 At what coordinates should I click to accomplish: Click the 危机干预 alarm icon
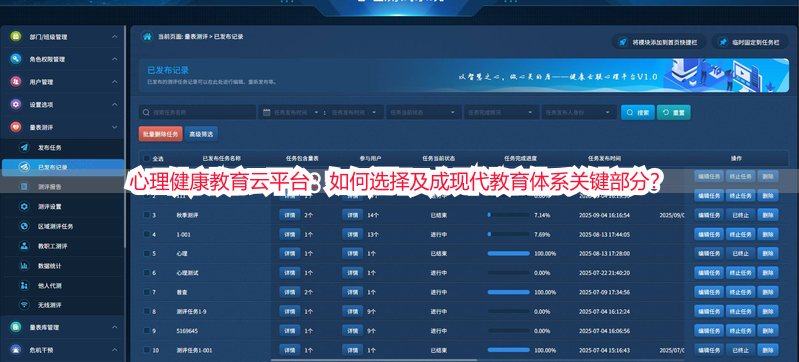(x=16, y=350)
